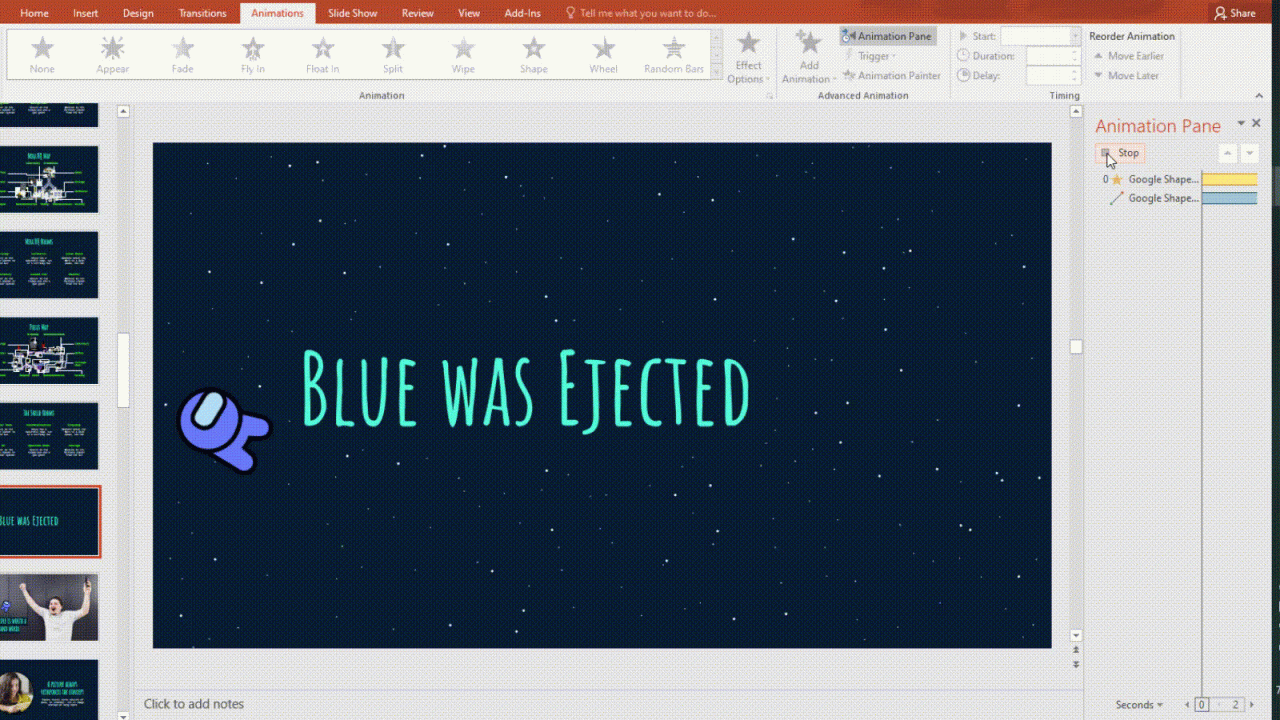Click the Tell me search box
This screenshot has width=1280, height=720.
[x=641, y=13]
